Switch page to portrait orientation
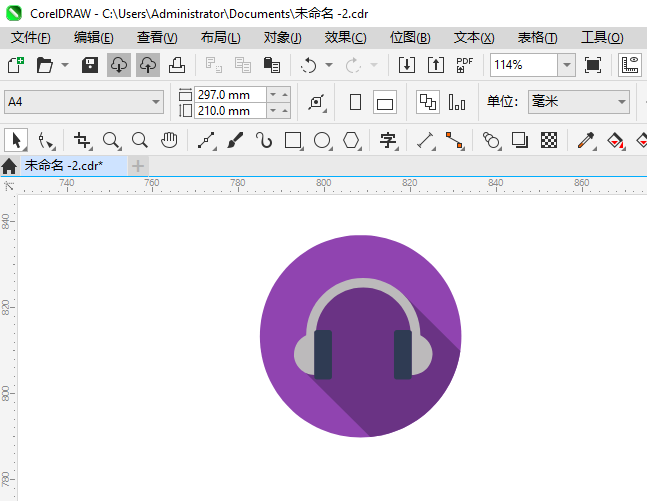This screenshot has height=501, width=647. coord(355,102)
